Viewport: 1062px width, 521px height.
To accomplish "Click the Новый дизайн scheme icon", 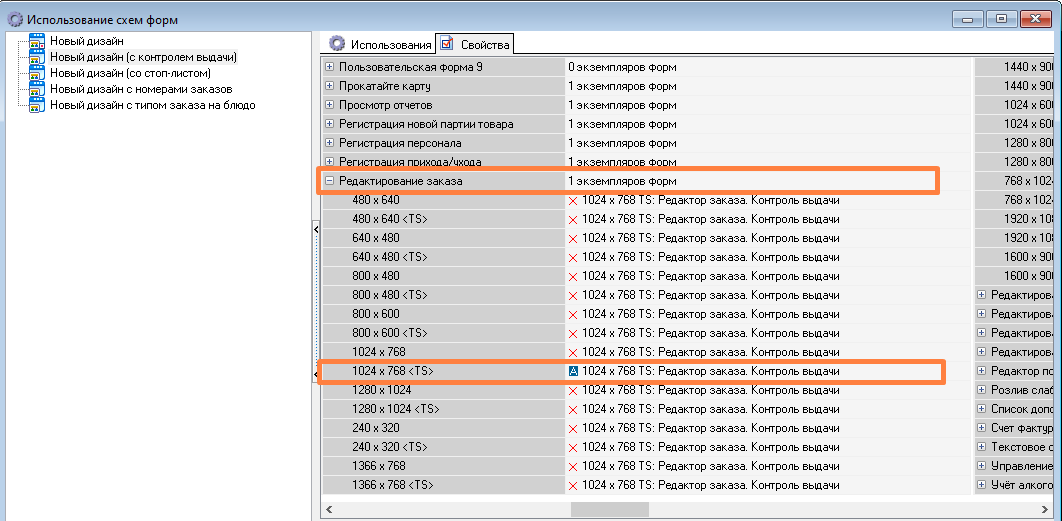I will 37,41.
